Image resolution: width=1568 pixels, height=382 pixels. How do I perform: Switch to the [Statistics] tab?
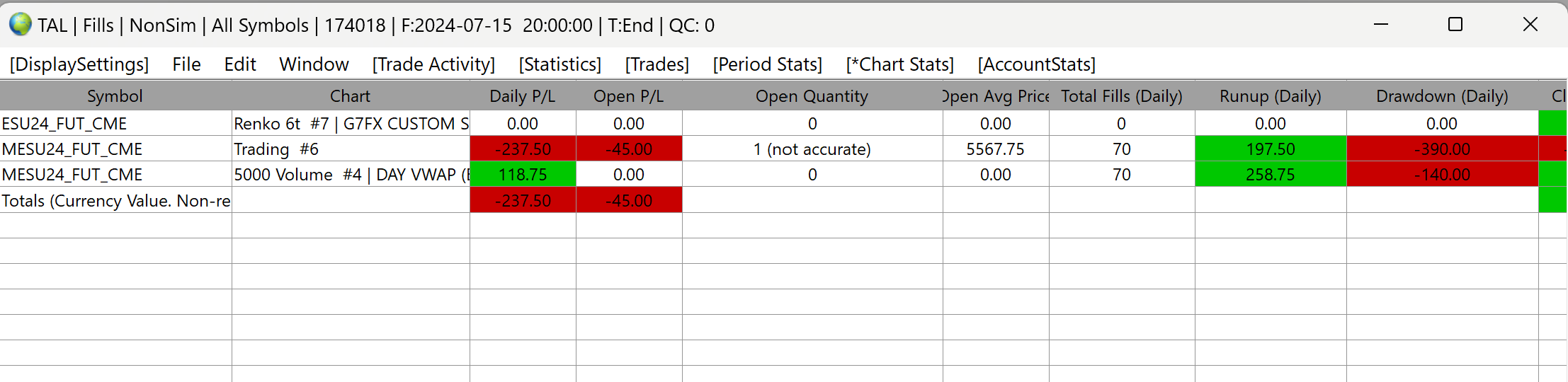click(x=559, y=64)
